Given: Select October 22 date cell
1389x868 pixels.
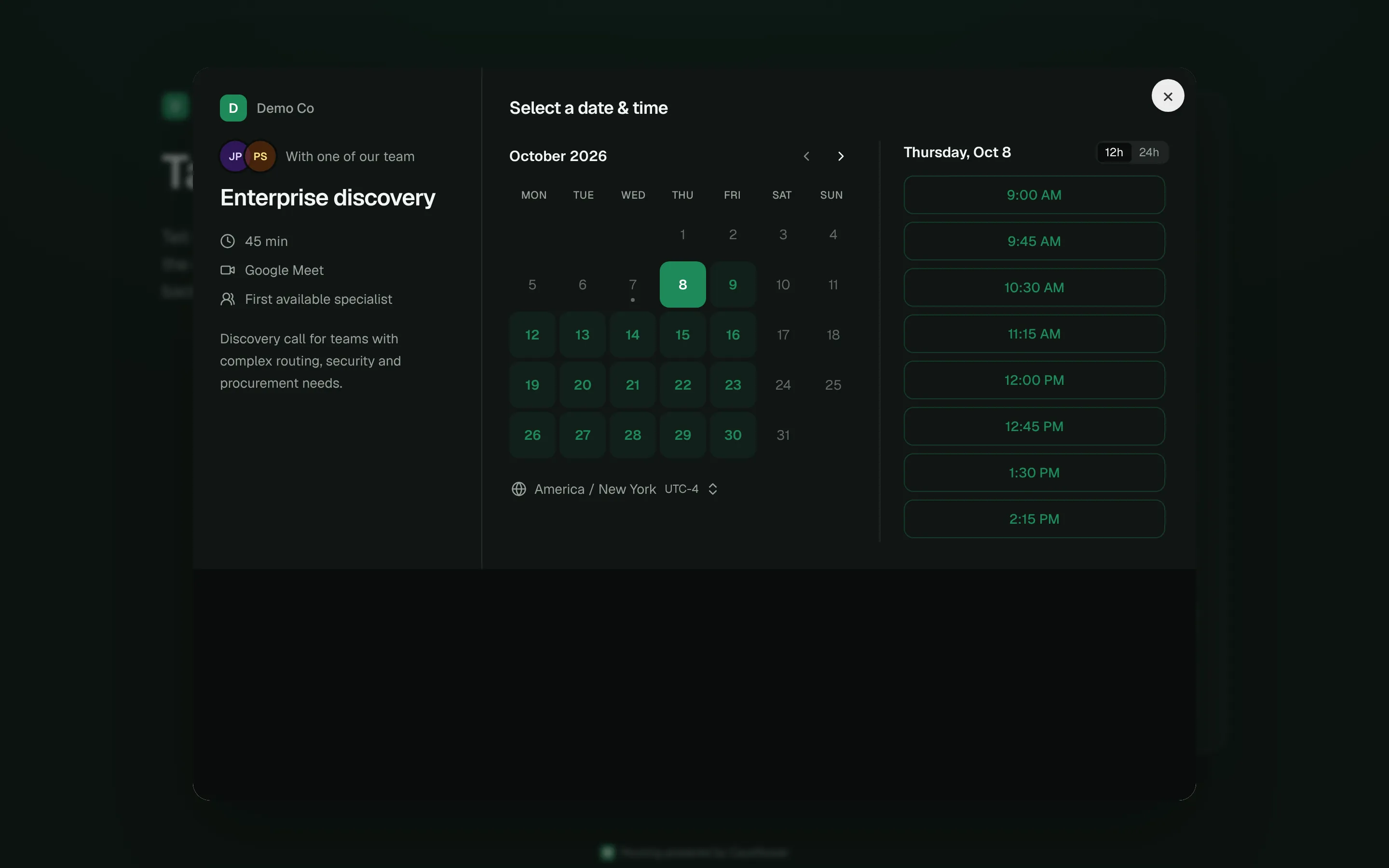Looking at the screenshot, I should point(682,385).
